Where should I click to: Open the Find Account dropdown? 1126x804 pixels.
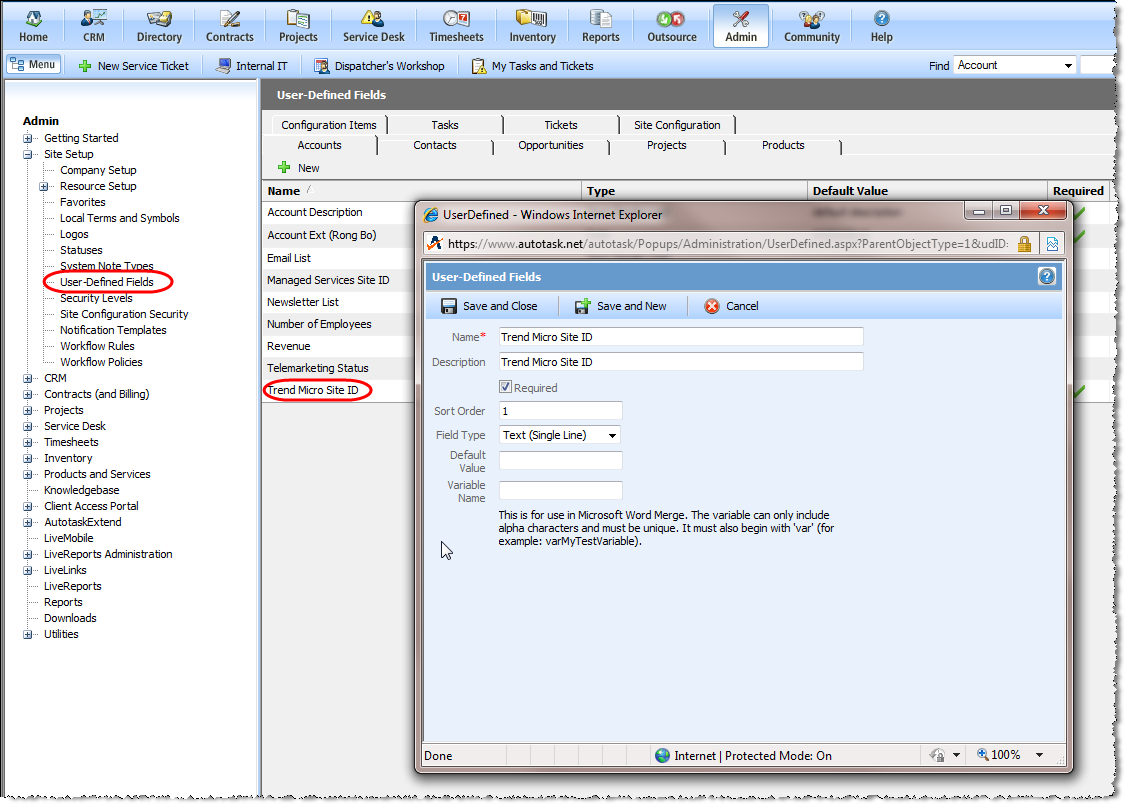1068,66
